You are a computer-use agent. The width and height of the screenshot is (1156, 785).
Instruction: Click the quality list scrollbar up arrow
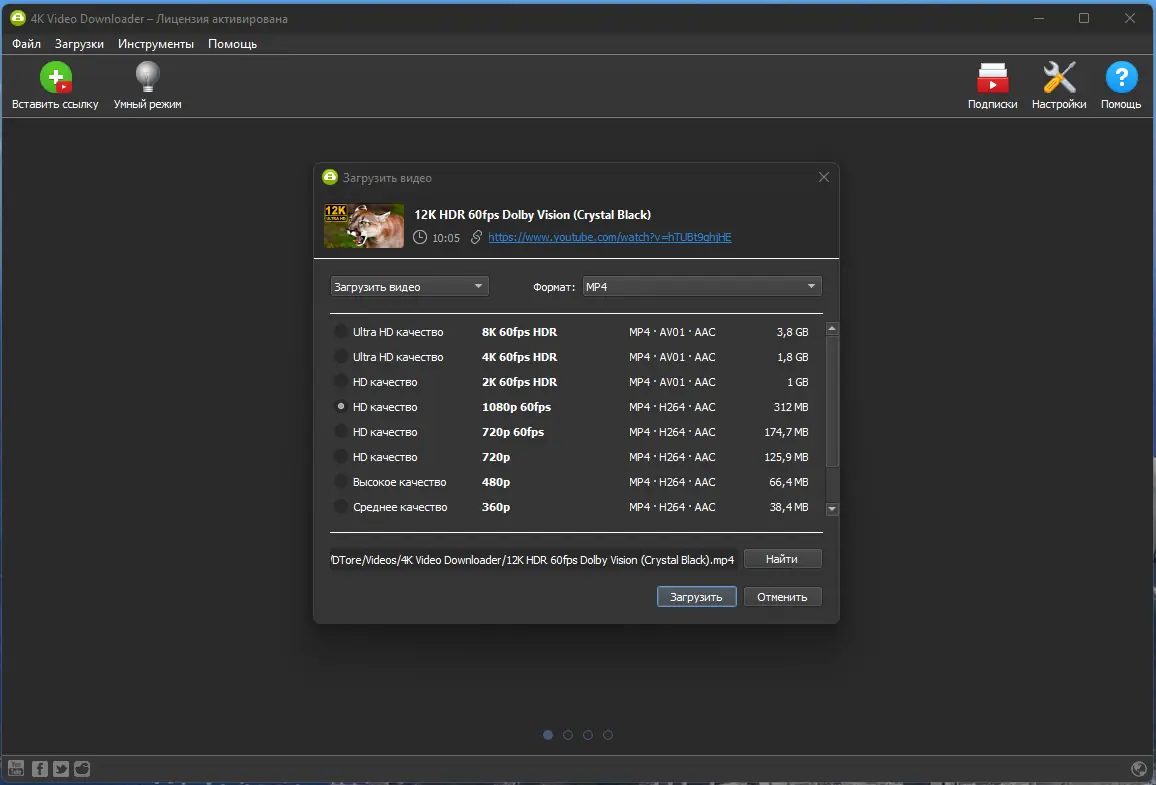(x=832, y=329)
